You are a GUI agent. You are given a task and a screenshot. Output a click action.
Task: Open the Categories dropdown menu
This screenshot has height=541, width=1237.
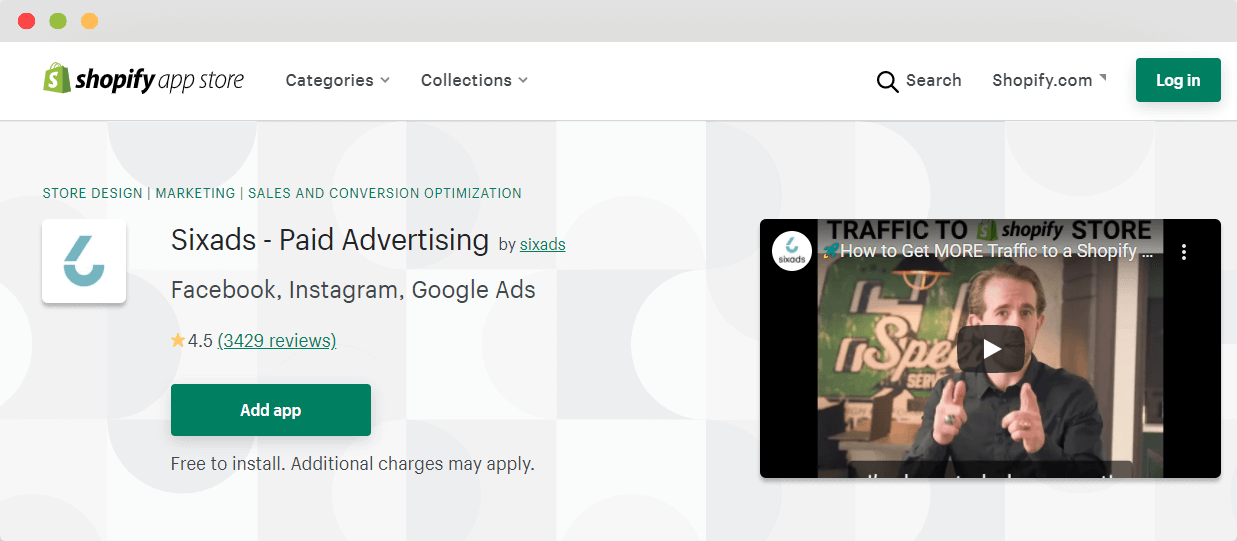pyautogui.click(x=337, y=80)
